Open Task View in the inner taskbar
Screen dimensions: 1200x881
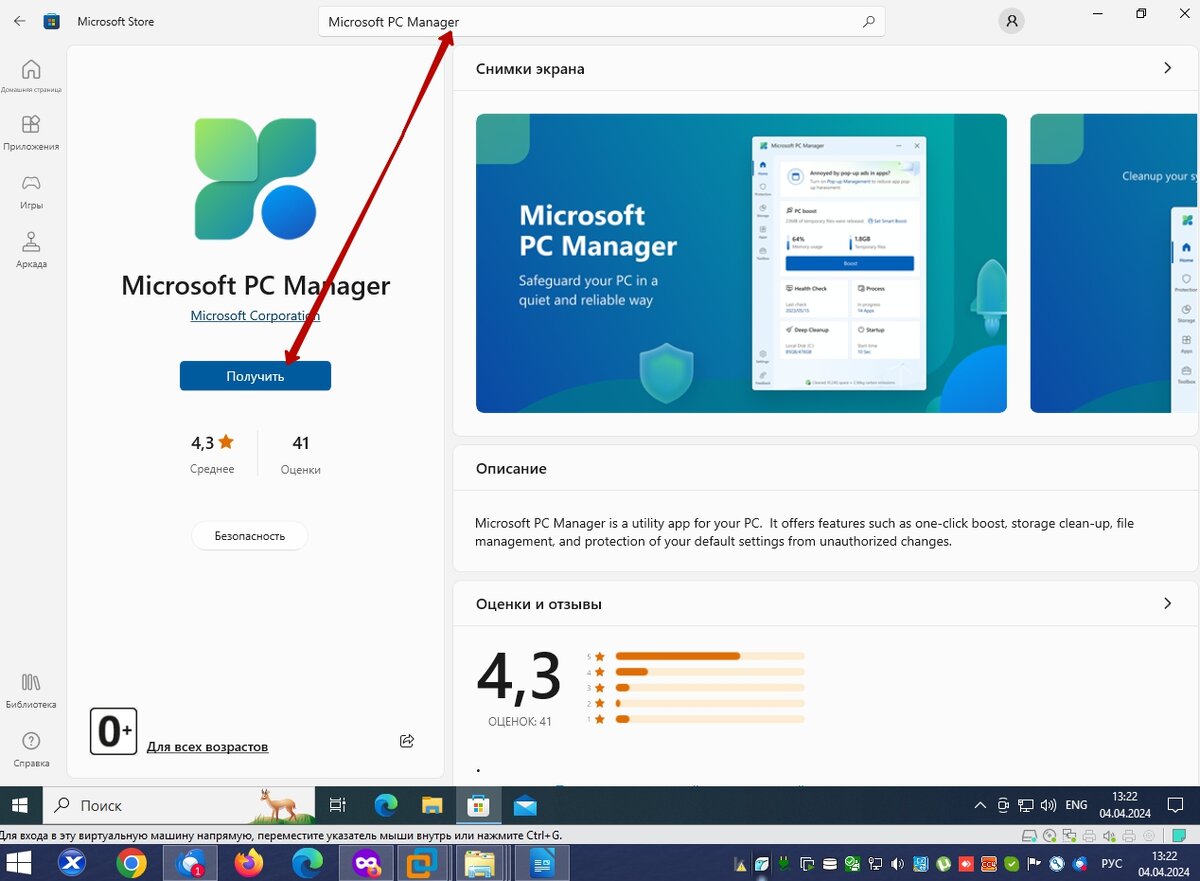pos(338,805)
